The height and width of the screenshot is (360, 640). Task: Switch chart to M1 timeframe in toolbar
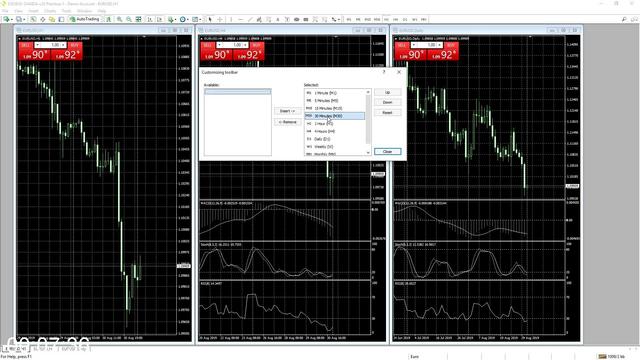click(x=349, y=19)
